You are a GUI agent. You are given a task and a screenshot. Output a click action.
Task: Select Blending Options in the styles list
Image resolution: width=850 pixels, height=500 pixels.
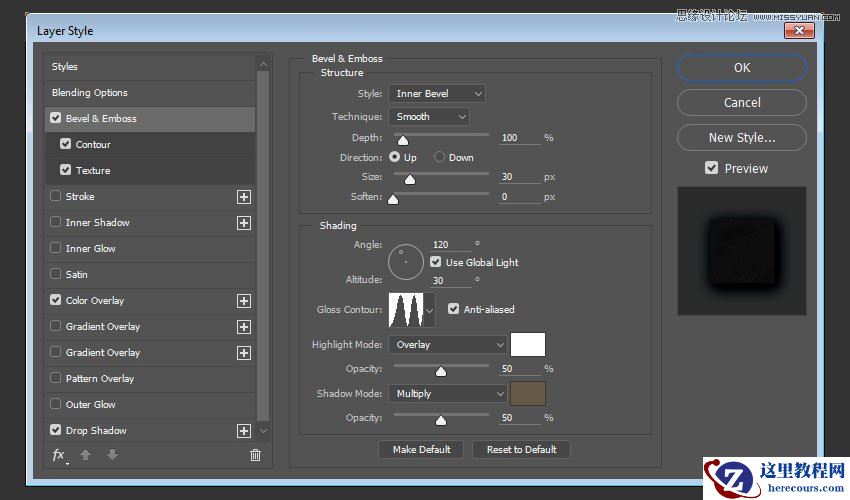90,92
